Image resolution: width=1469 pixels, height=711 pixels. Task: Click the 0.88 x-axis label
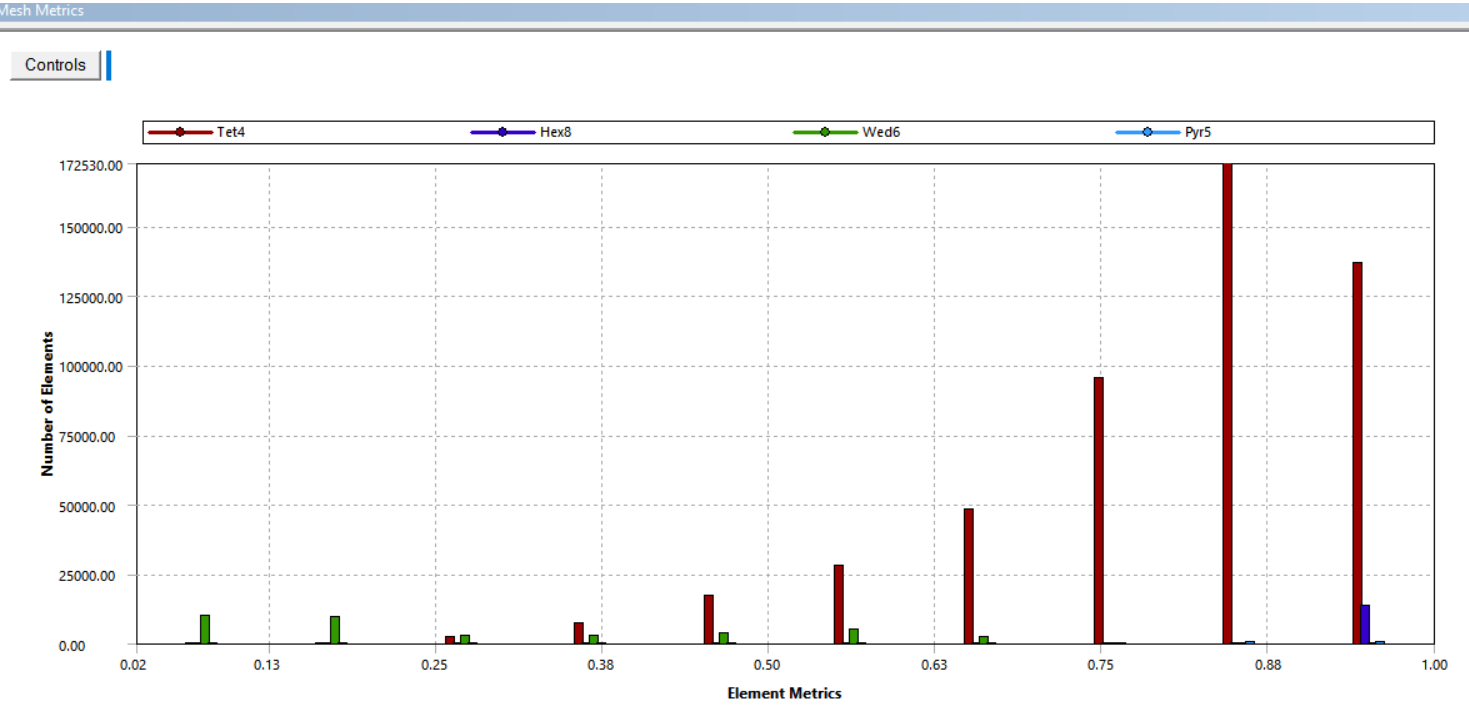pos(1267,663)
